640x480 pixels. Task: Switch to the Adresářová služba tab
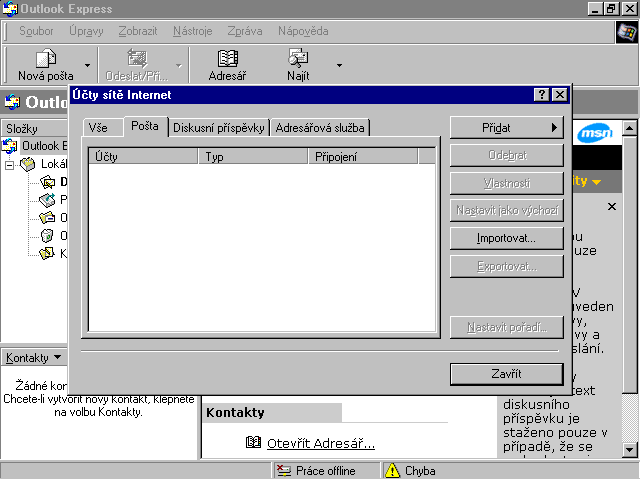coord(320,128)
